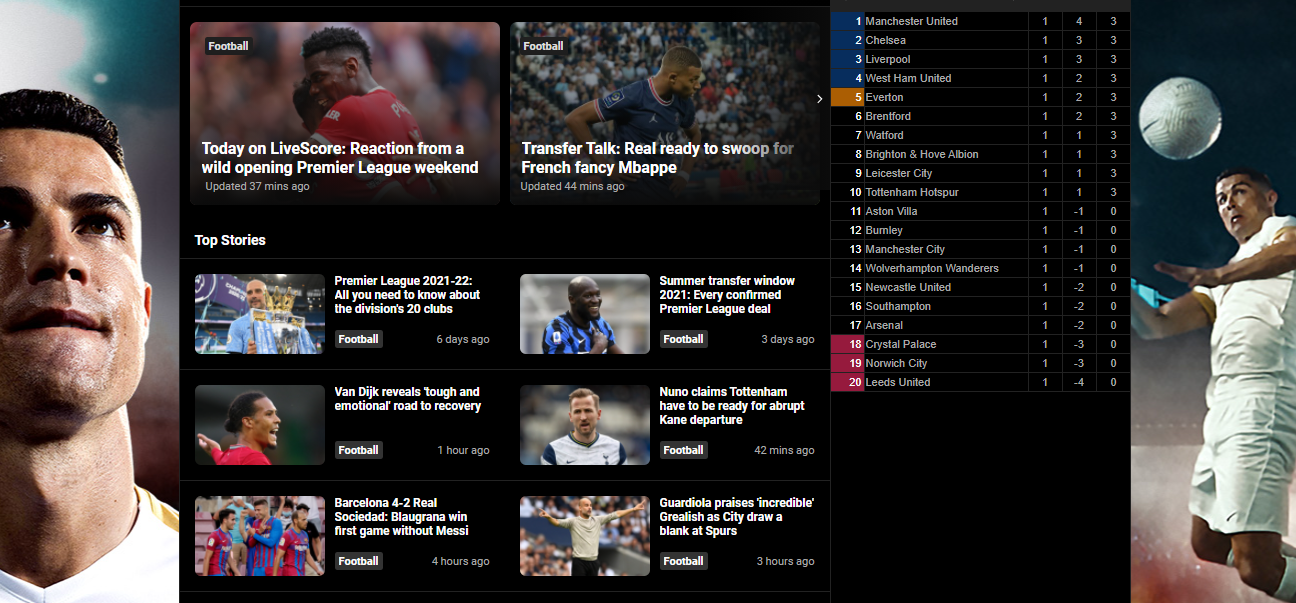1296x603 pixels.
Task: Select Brighton & Hove Albion row
Action: [x=980, y=154]
